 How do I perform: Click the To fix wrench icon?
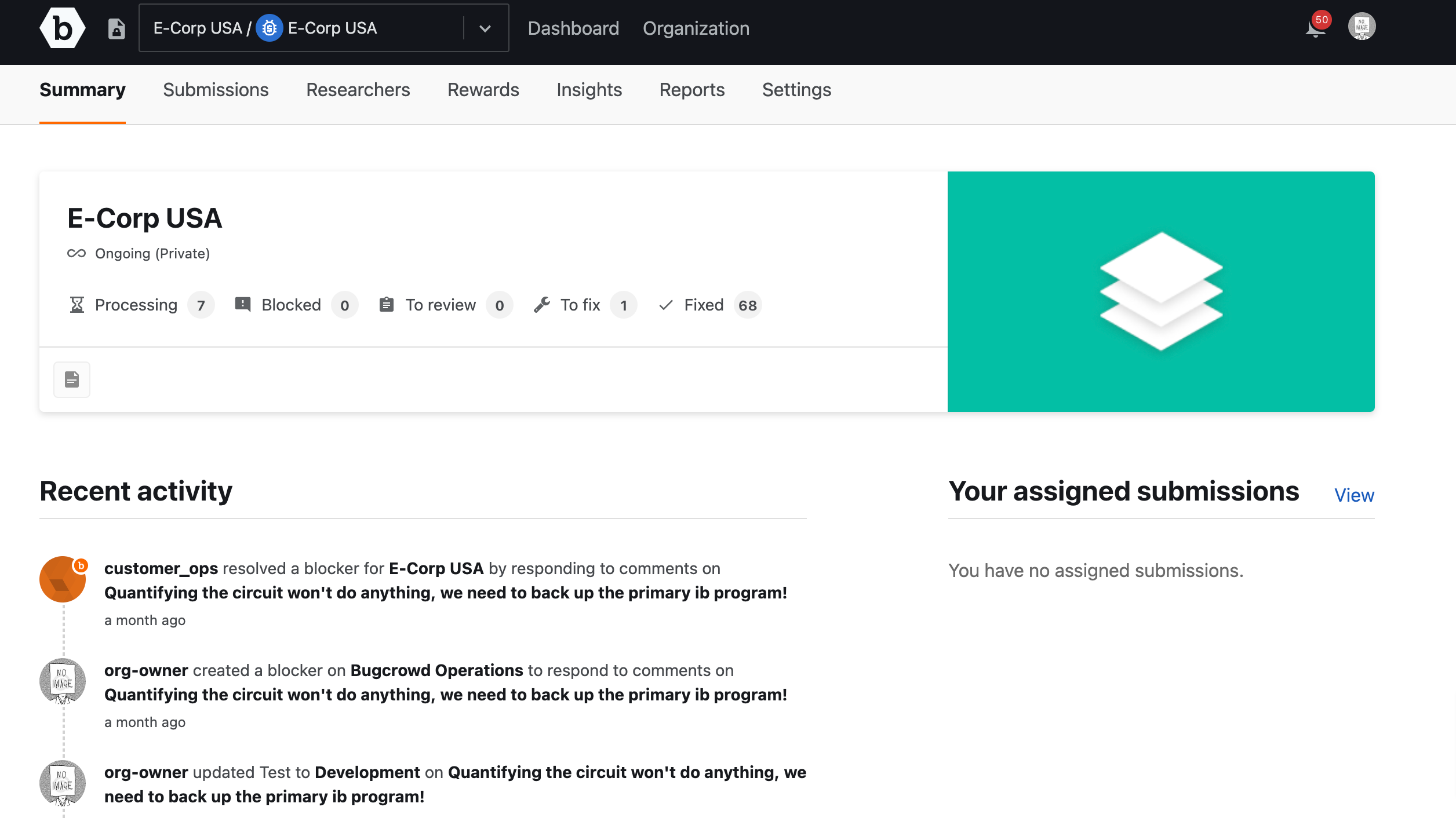(542, 305)
